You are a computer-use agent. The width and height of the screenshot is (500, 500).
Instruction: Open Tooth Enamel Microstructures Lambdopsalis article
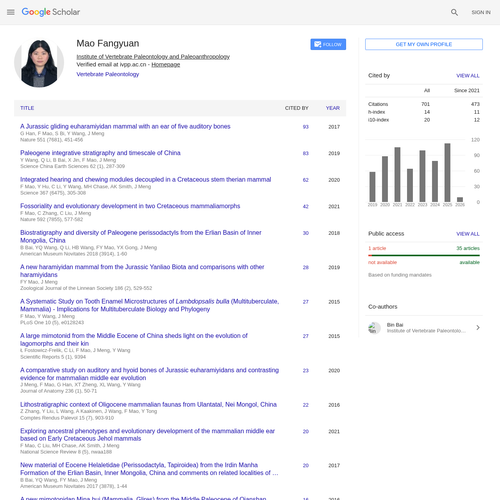point(149,305)
